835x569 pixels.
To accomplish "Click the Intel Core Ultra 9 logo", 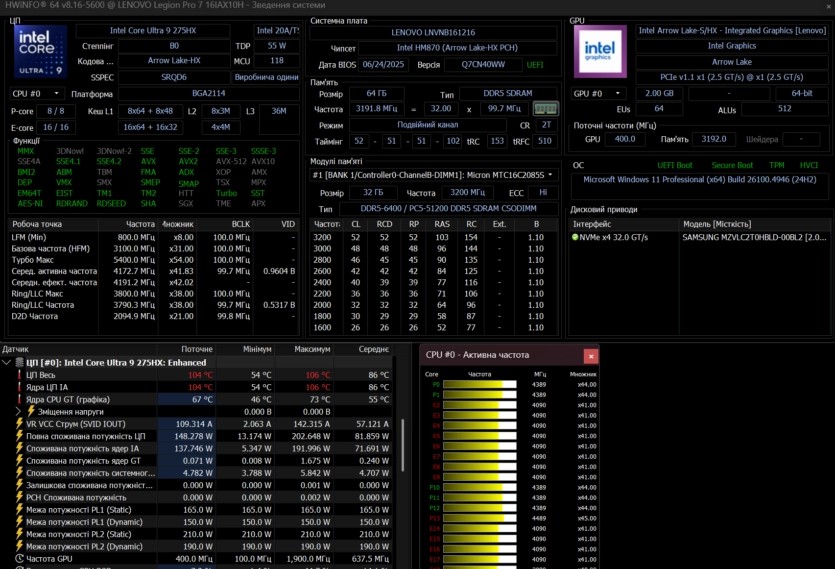I will click(x=41, y=52).
